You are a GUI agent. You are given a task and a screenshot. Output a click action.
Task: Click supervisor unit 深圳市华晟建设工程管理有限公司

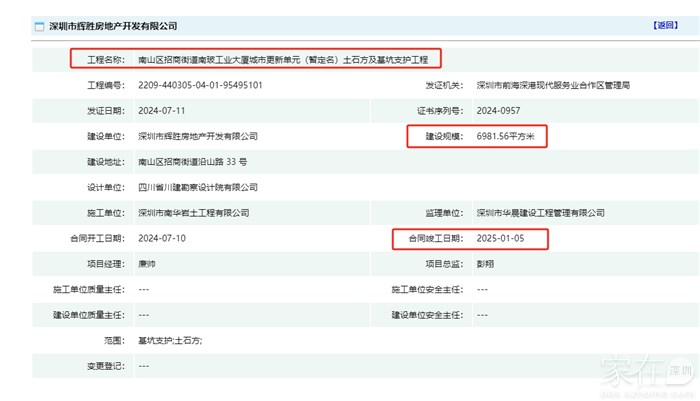[x=541, y=213]
